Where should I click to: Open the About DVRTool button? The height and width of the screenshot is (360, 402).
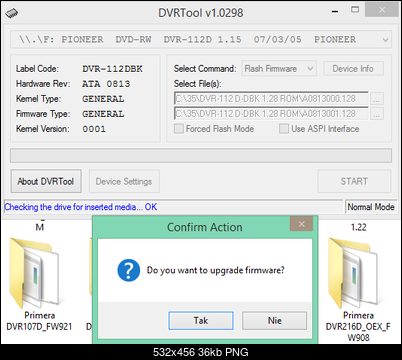[x=46, y=181]
